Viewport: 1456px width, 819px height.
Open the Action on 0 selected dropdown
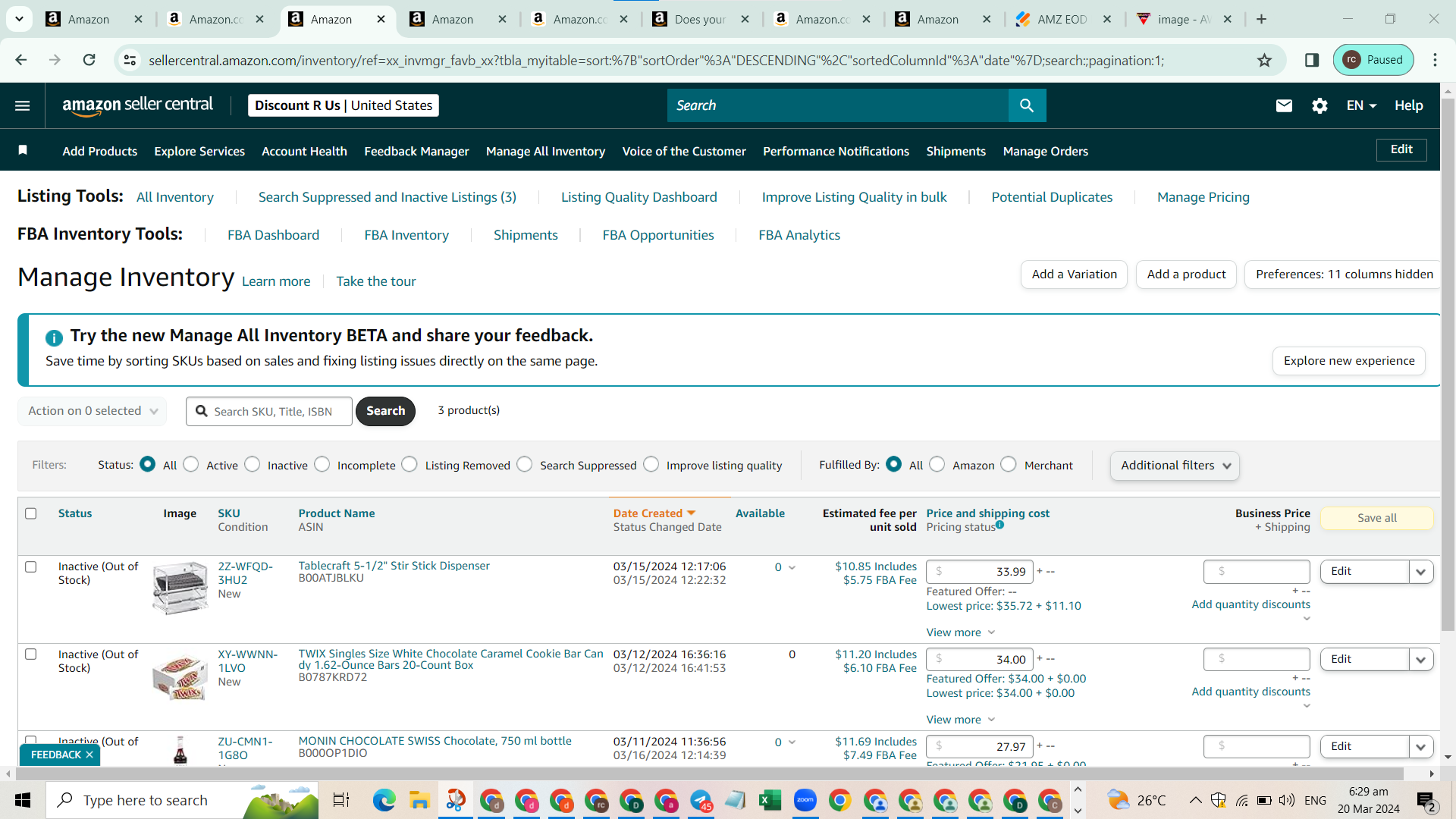[93, 411]
